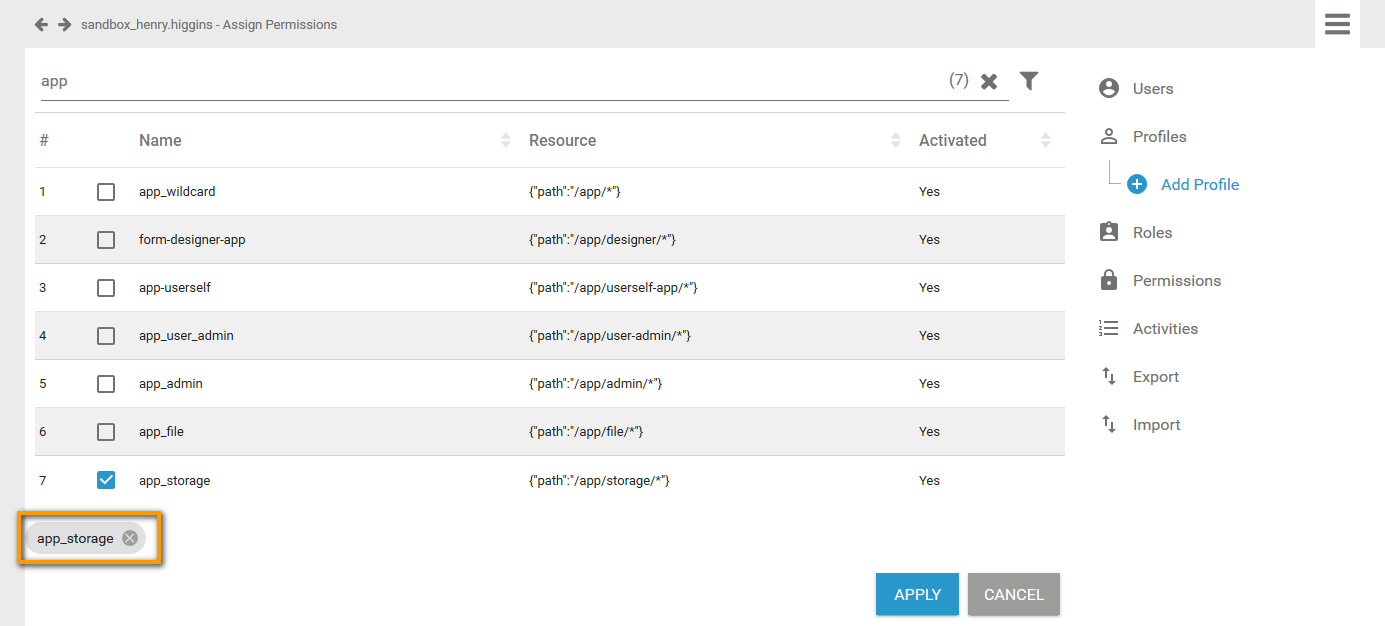The height and width of the screenshot is (626, 1385).
Task: Clear the search with X icon
Action: pyautogui.click(x=989, y=82)
